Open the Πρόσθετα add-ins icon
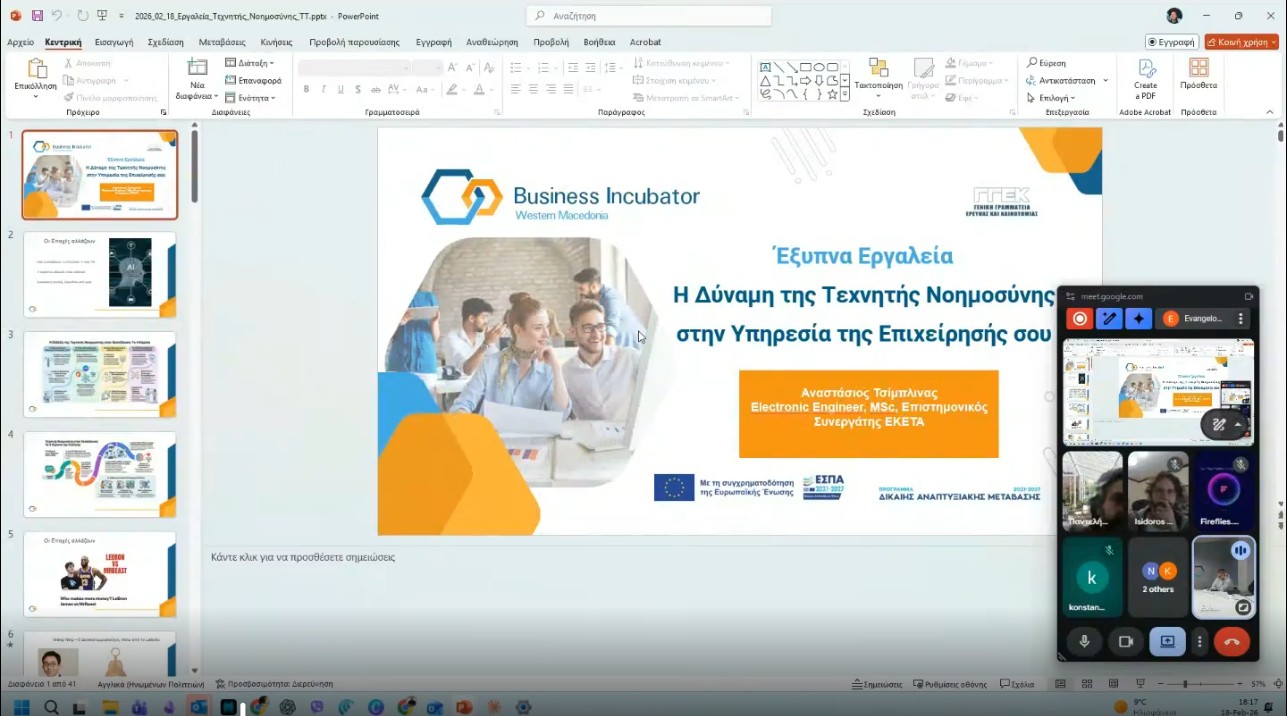 tap(1198, 69)
